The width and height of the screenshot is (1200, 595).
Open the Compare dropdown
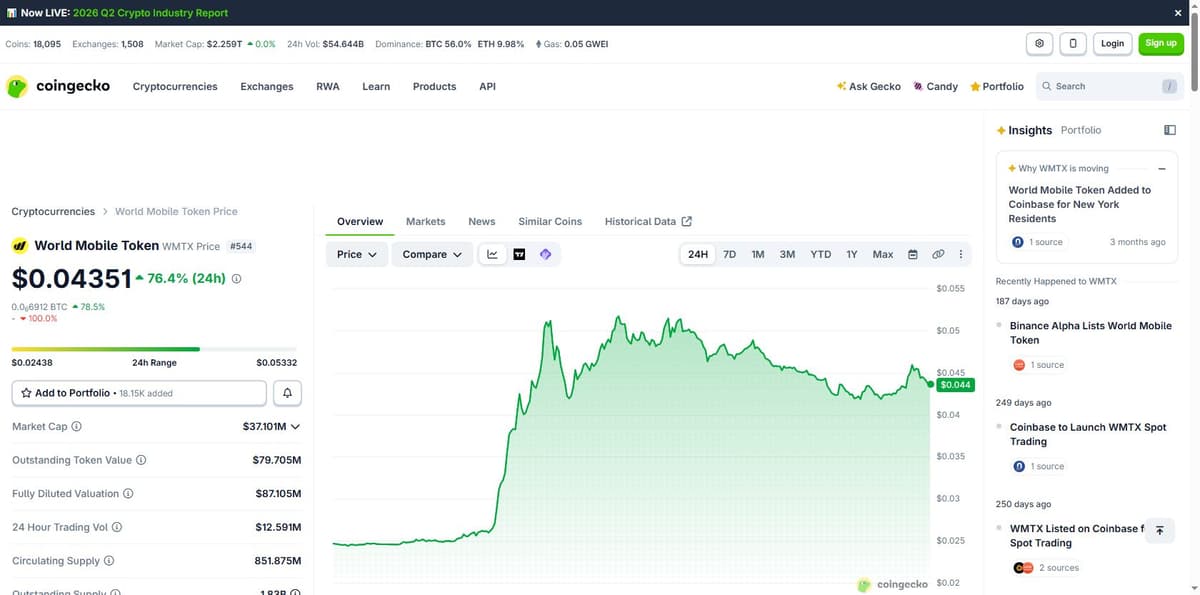tap(432, 254)
